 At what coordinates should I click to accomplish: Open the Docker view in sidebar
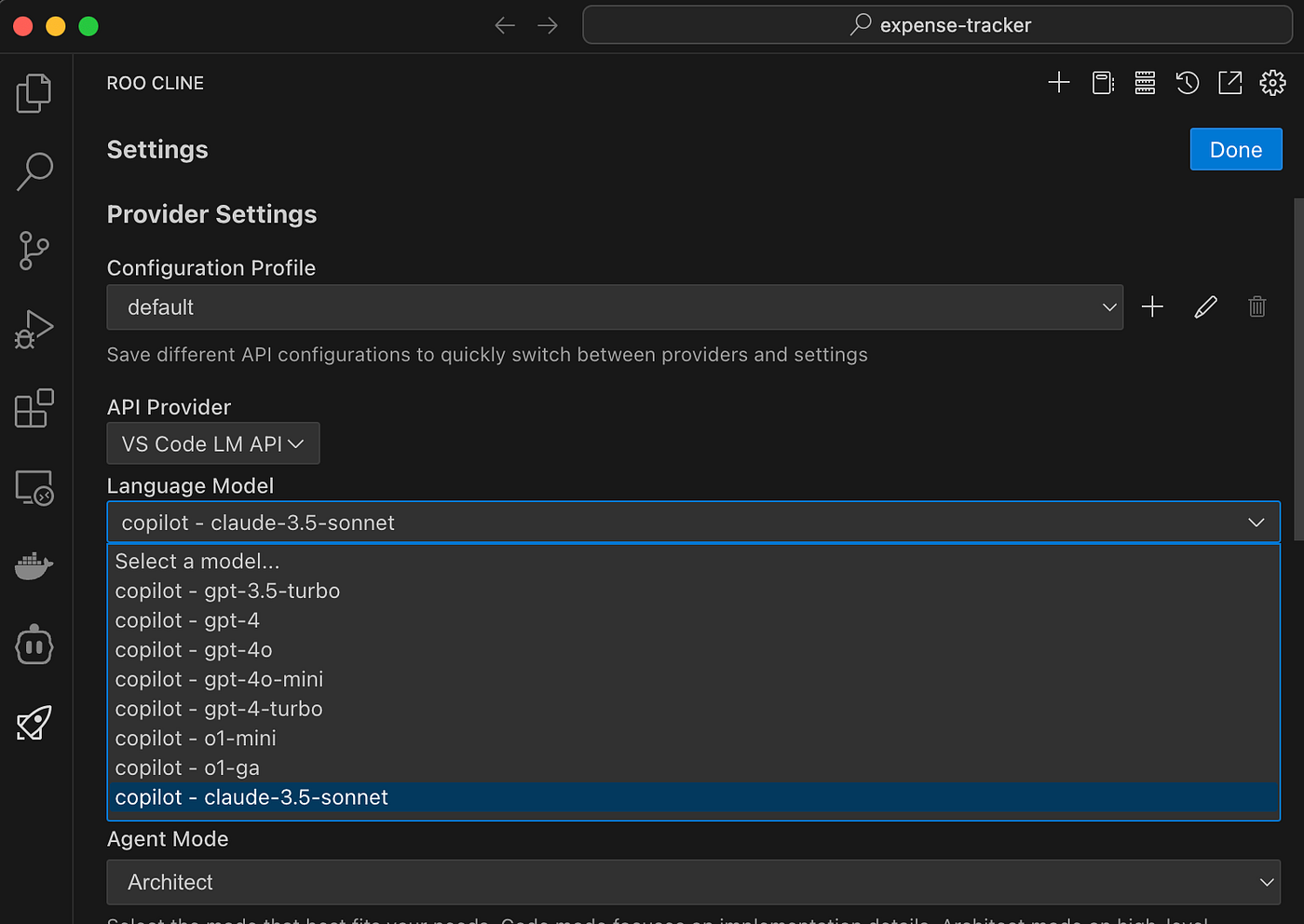[34, 564]
